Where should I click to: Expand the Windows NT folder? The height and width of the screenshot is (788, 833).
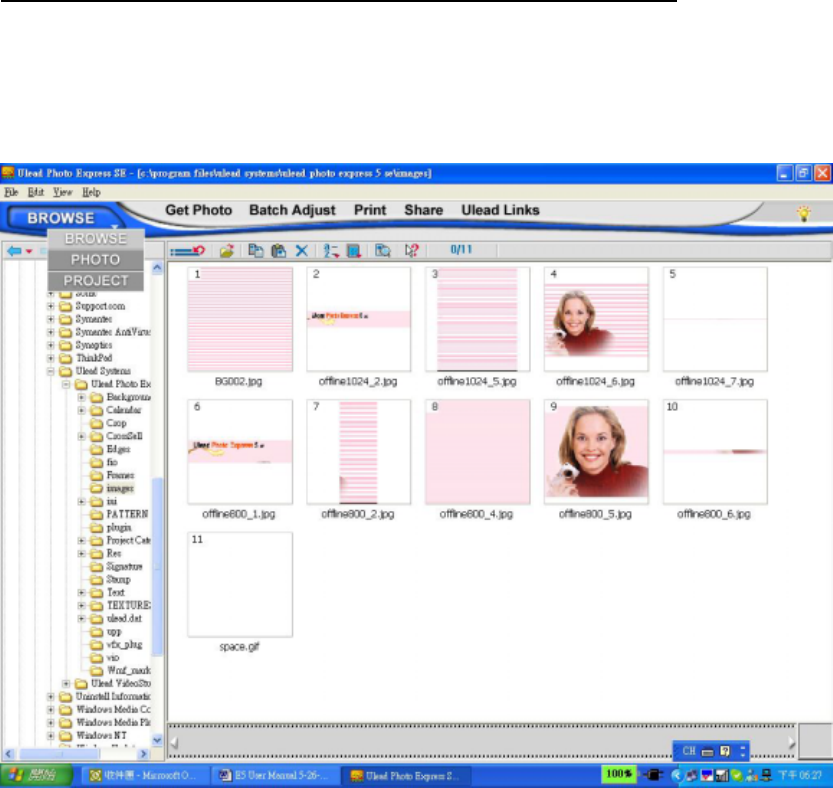coord(50,736)
